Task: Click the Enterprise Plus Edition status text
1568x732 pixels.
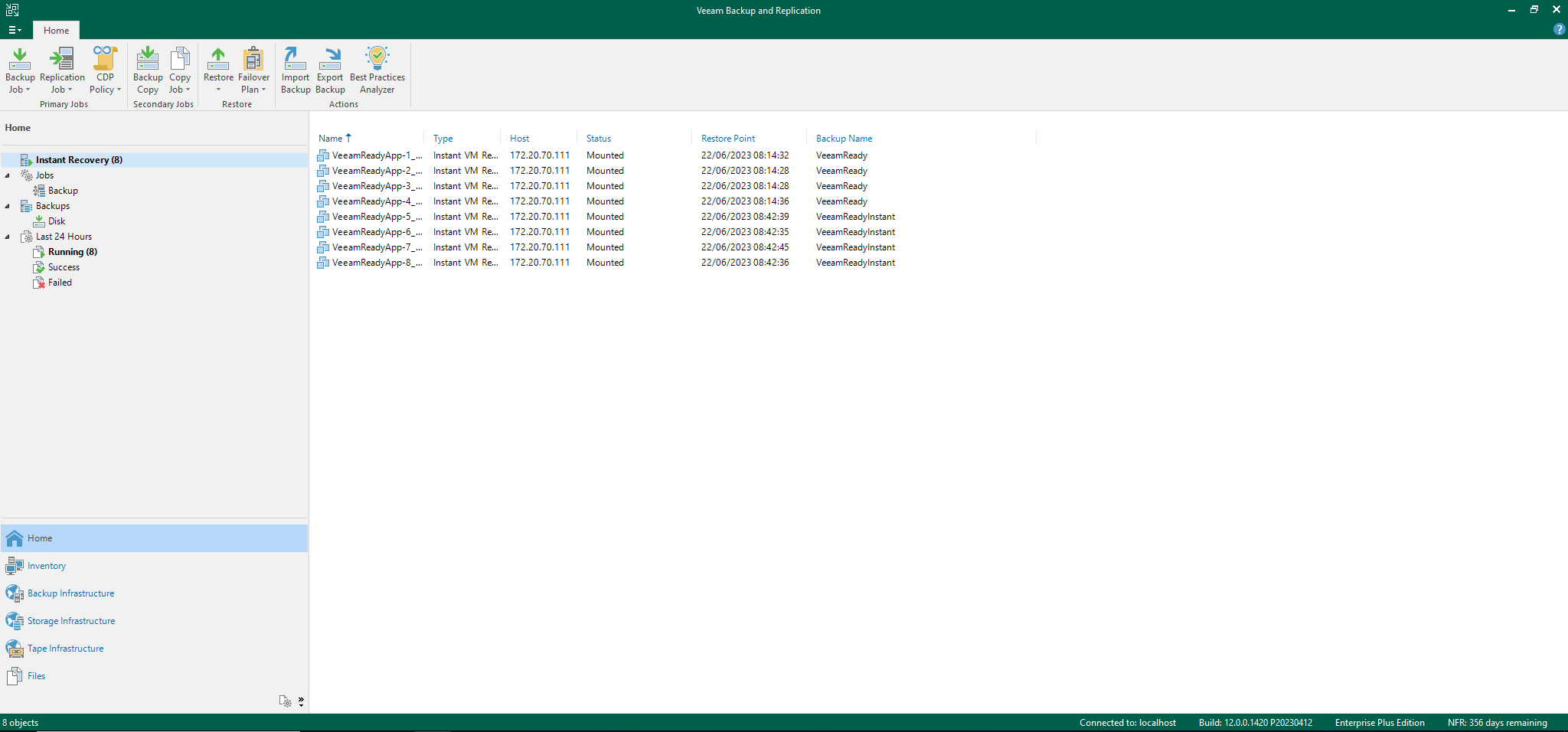Action: 1380,723
